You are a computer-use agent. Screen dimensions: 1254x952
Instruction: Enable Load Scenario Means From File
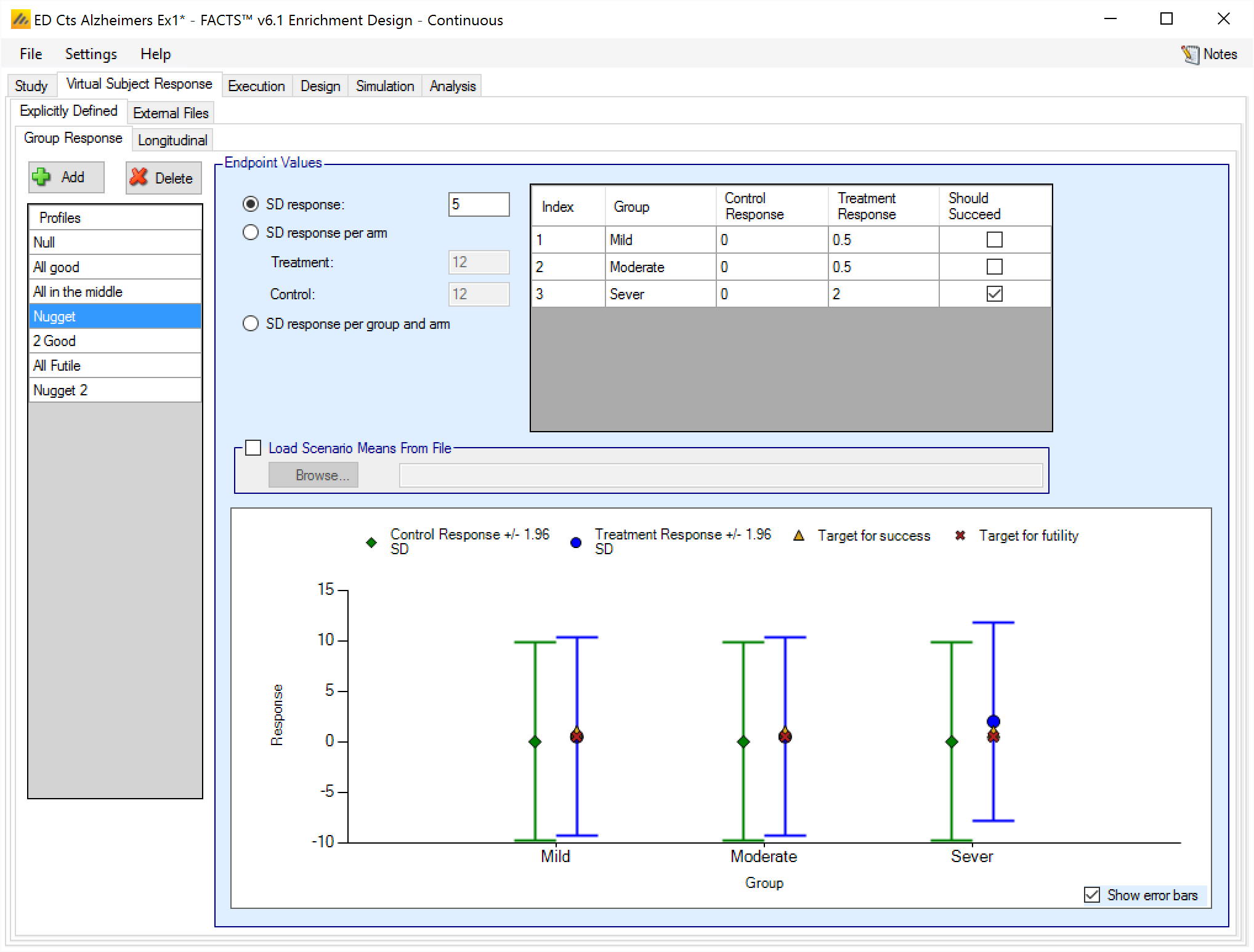pos(253,448)
